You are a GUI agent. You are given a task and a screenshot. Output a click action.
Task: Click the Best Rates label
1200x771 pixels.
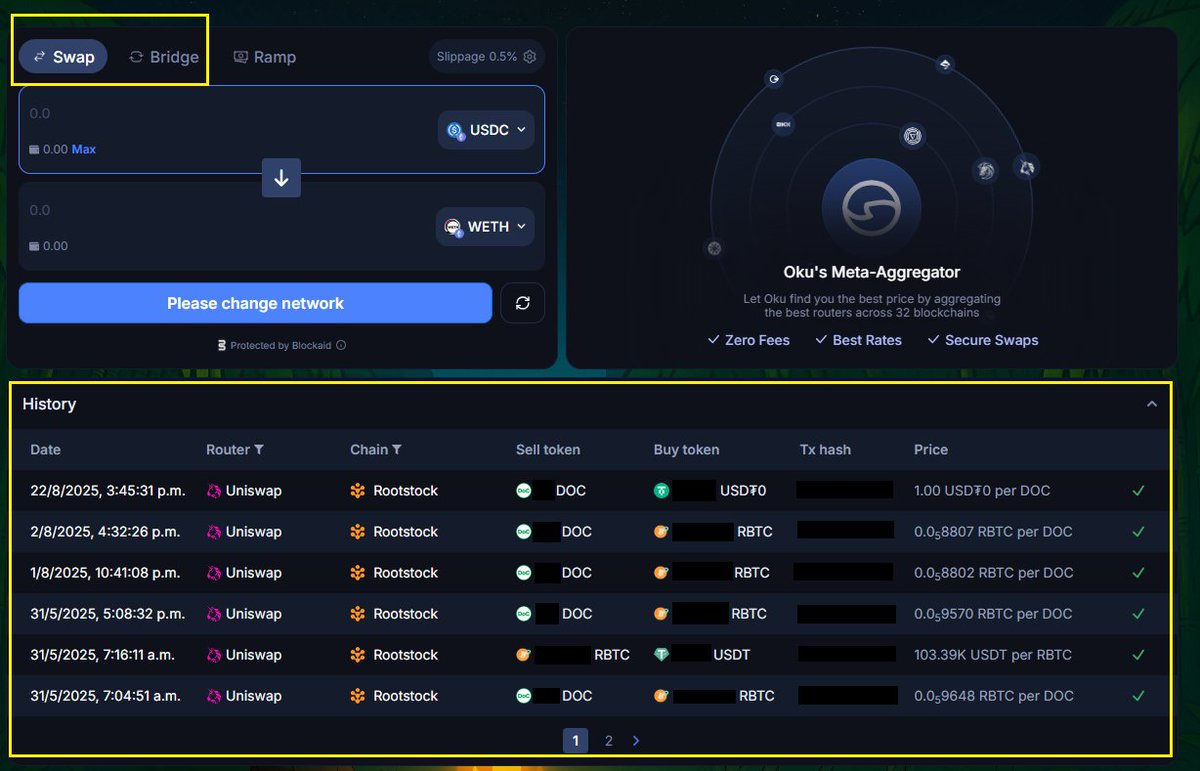[x=858, y=340]
